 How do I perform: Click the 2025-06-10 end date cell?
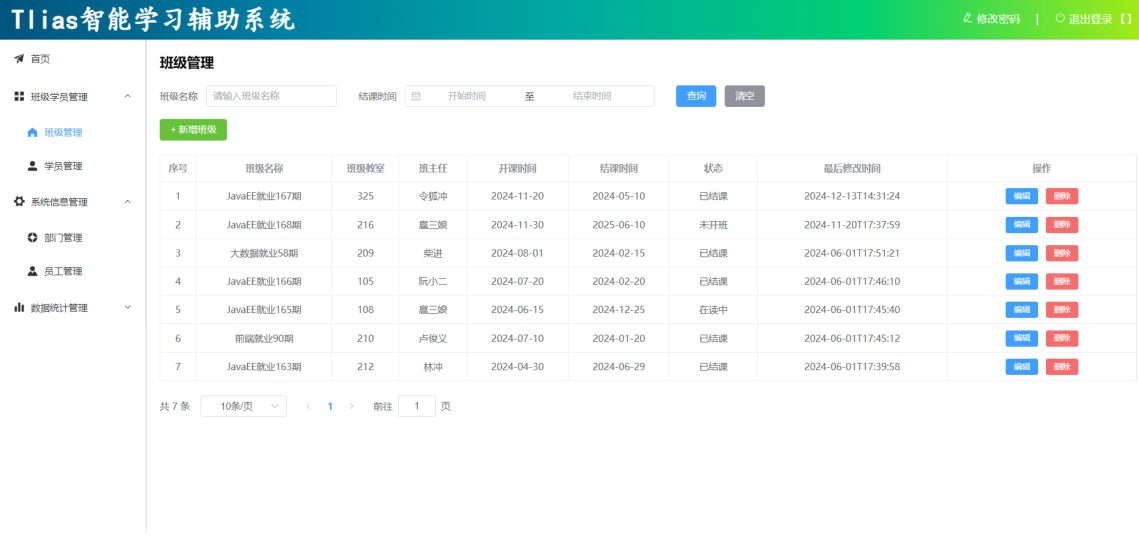(x=619, y=224)
